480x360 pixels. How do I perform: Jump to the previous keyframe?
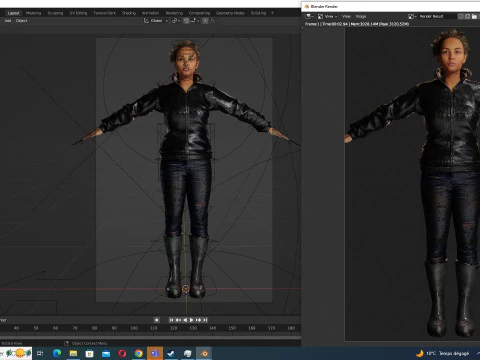[x=178, y=320]
